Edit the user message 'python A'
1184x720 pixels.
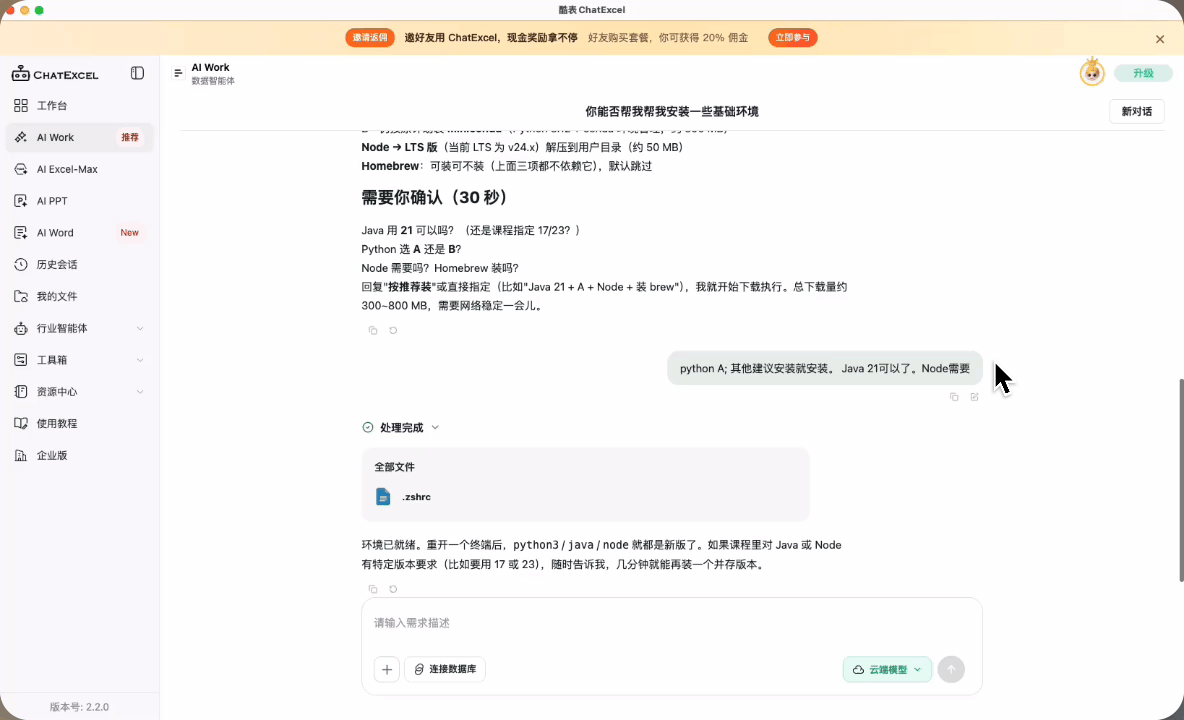tap(975, 397)
